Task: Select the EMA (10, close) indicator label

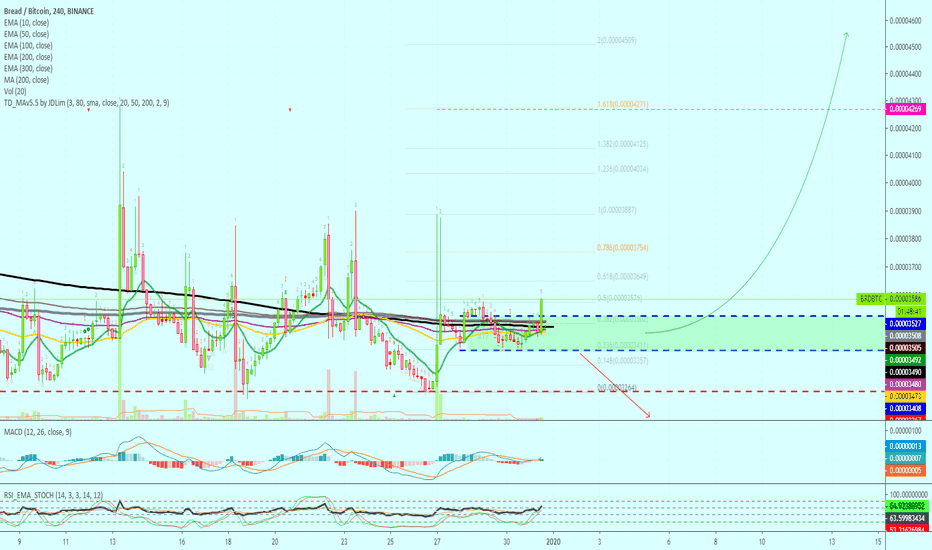Action: coord(26,23)
